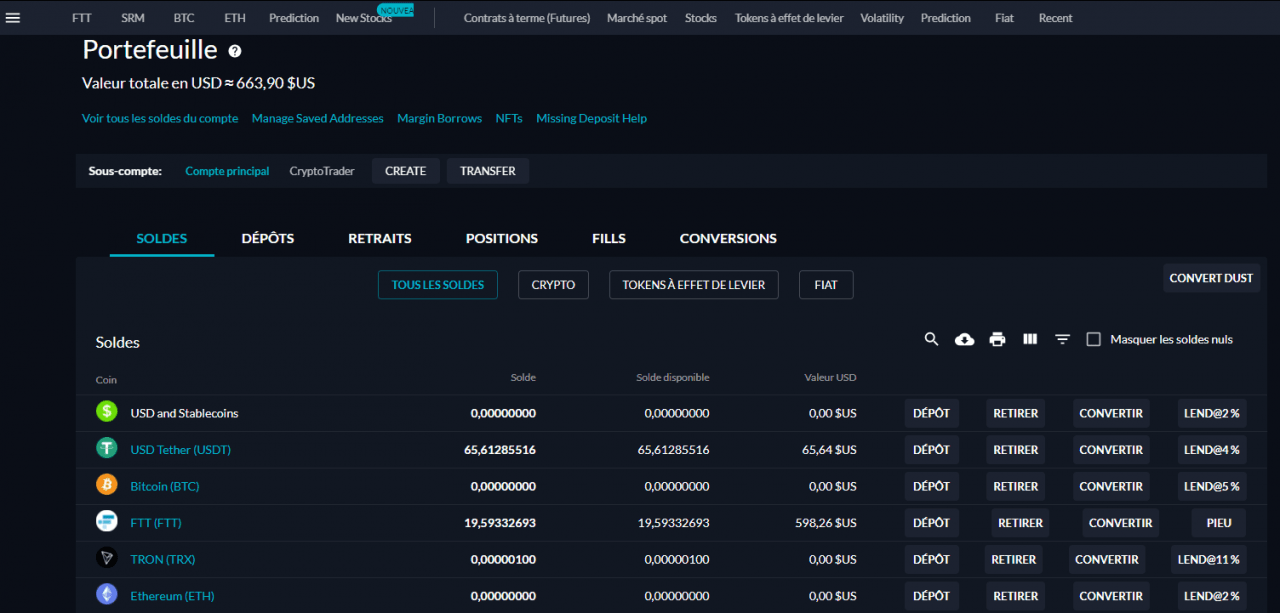Open Margin Borrows link

pos(439,118)
